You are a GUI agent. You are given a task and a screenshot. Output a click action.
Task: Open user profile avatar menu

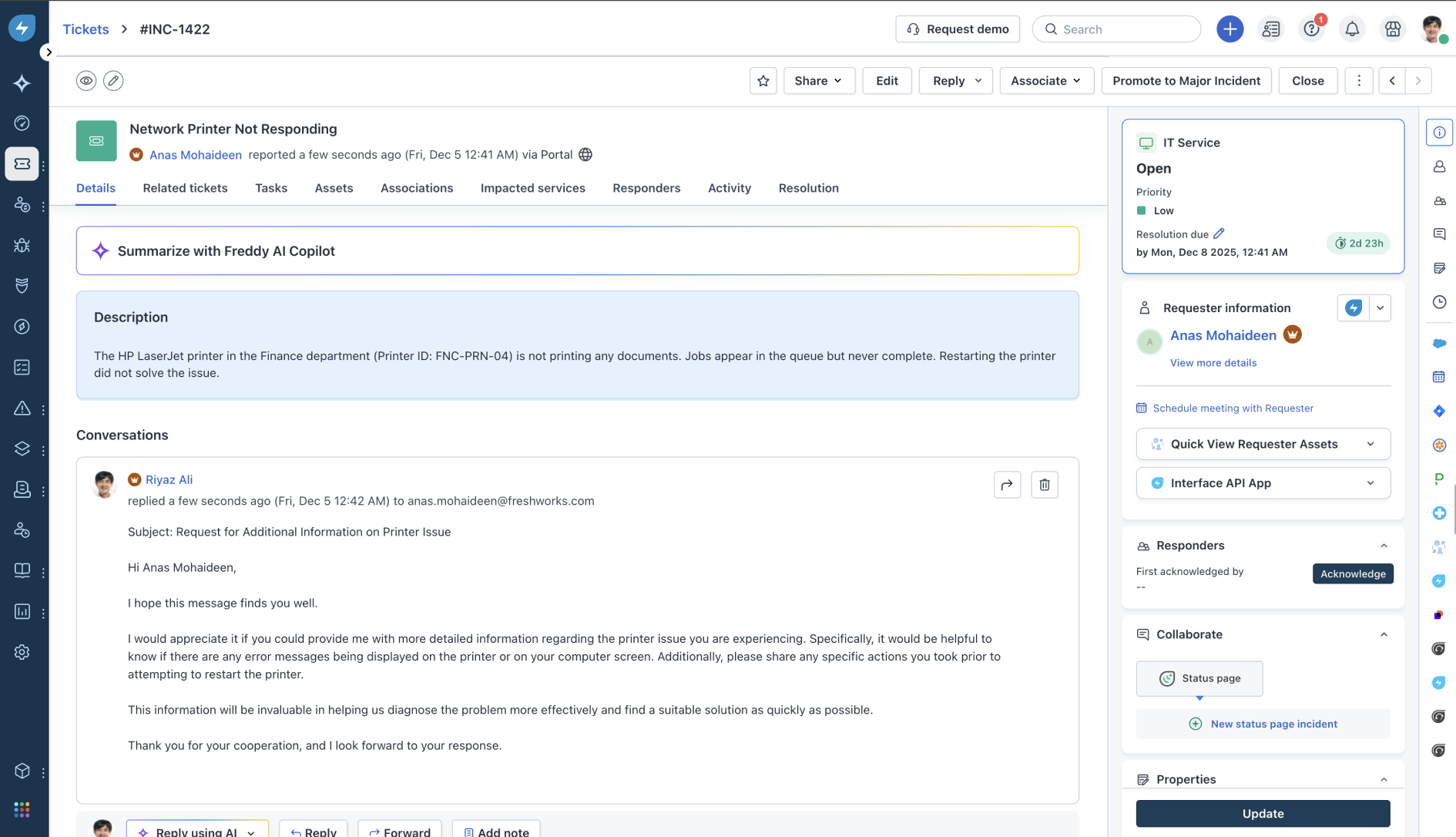1433,29
